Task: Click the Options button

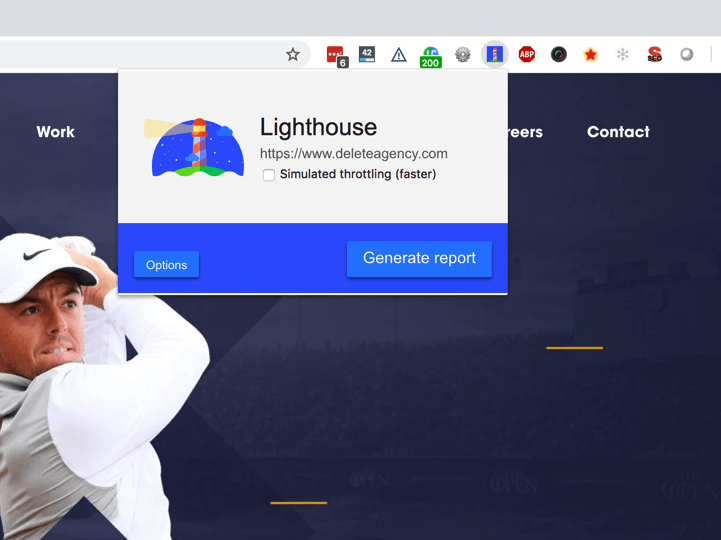Action: coord(166,264)
